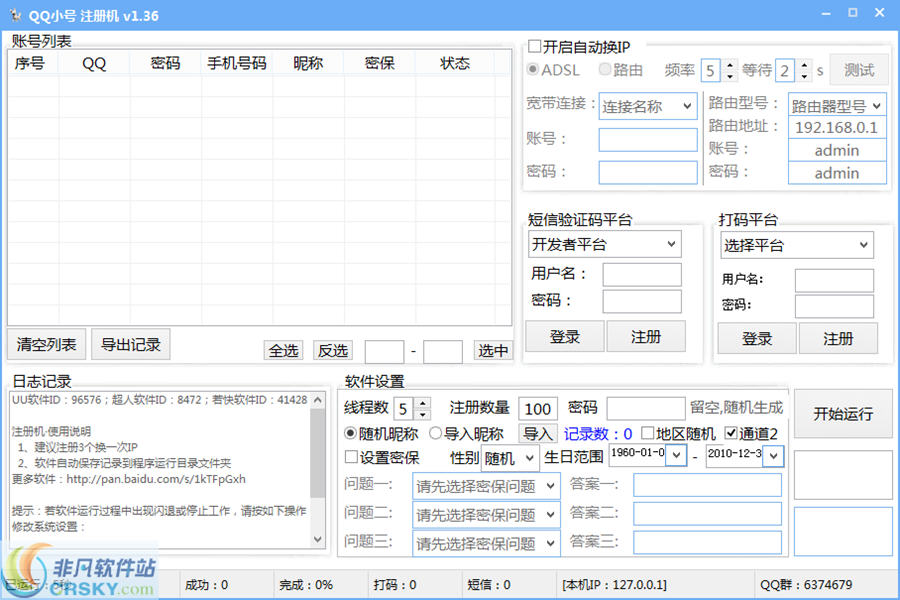900x600 pixels.
Task: Click the 选中 button
Action: pyautogui.click(x=492, y=350)
